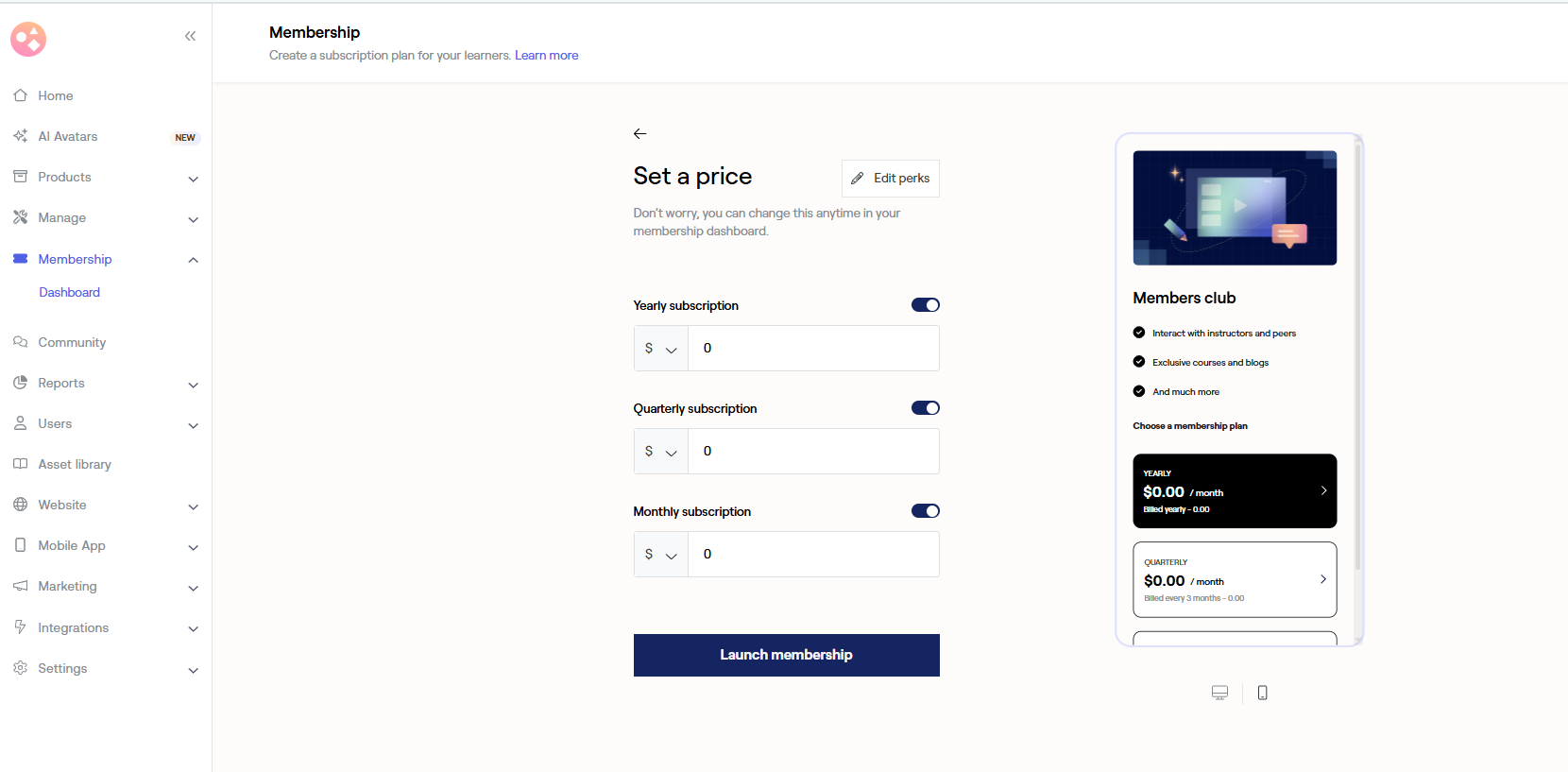Click the Launch membership button
Viewport: 1568px width, 772px height.
pos(787,655)
